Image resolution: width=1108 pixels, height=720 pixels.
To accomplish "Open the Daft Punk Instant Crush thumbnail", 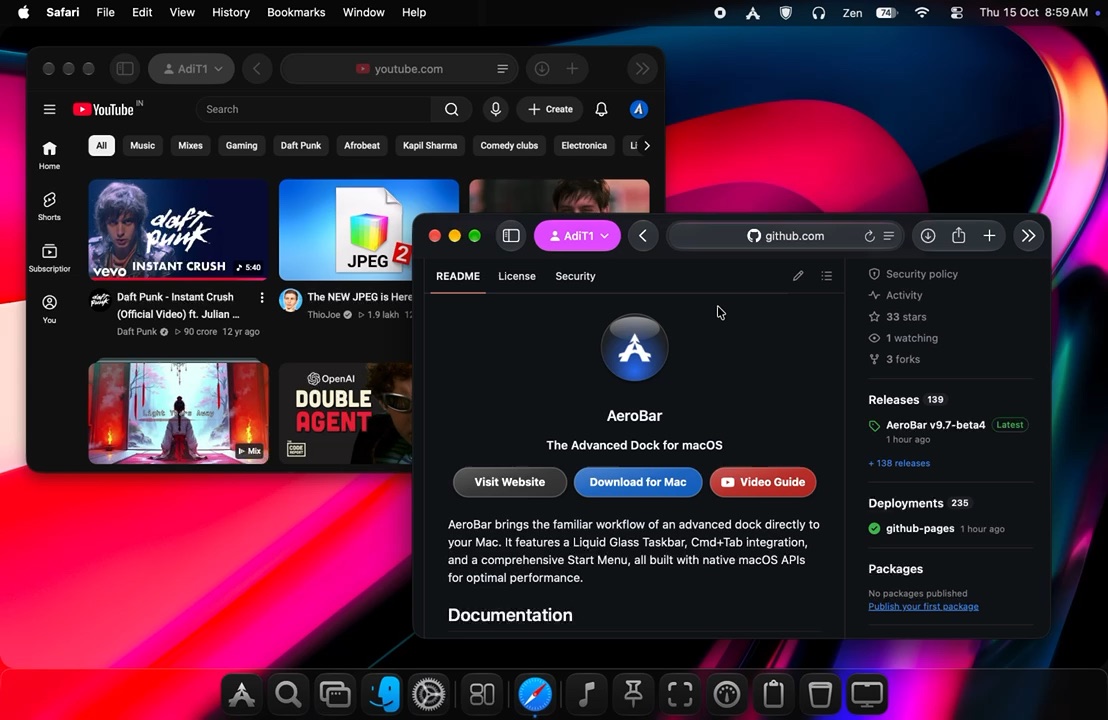I will 178,230.
